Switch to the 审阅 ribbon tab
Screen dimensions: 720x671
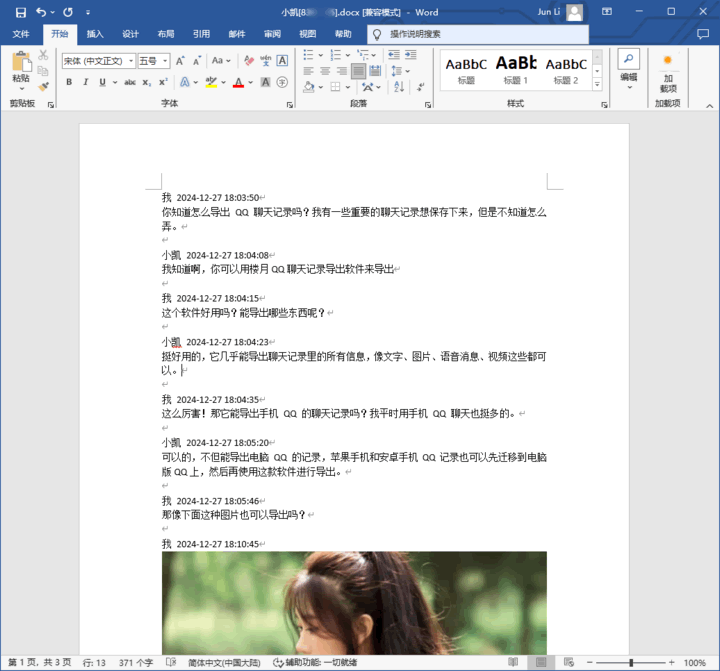click(272, 34)
